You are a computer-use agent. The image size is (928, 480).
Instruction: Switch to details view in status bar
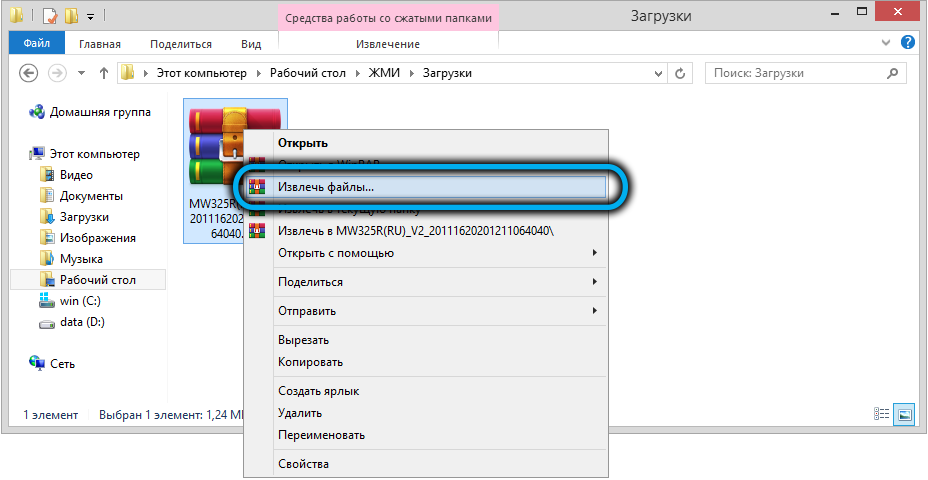pos(882,413)
